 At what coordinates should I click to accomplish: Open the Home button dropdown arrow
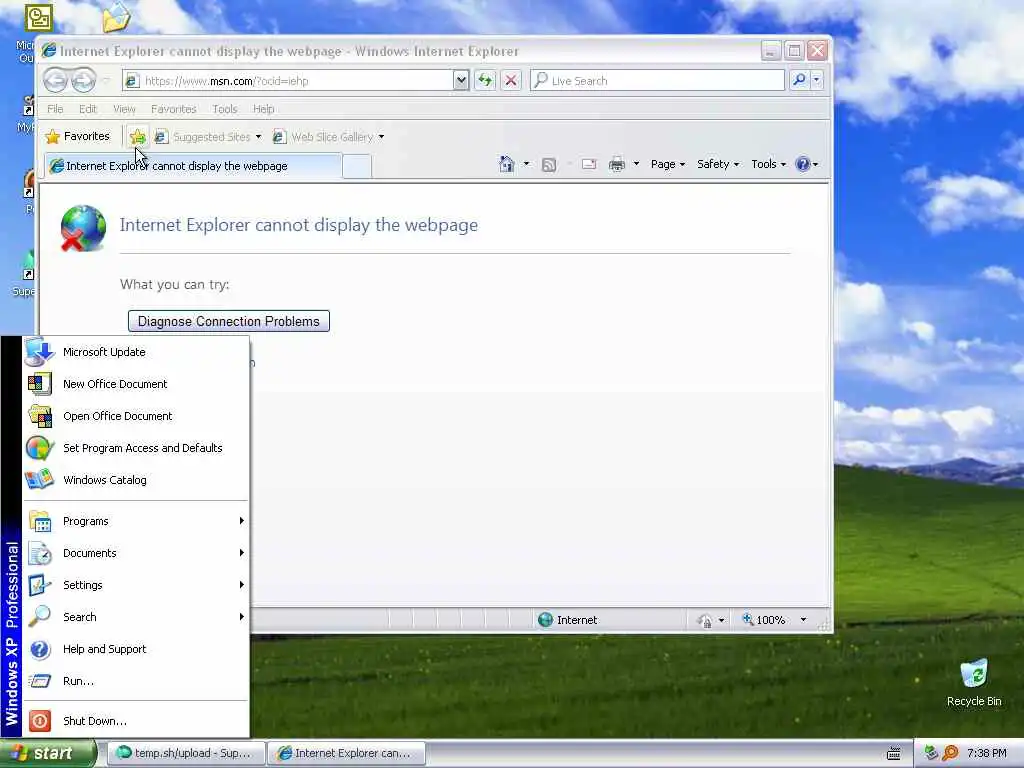click(526, 164)
